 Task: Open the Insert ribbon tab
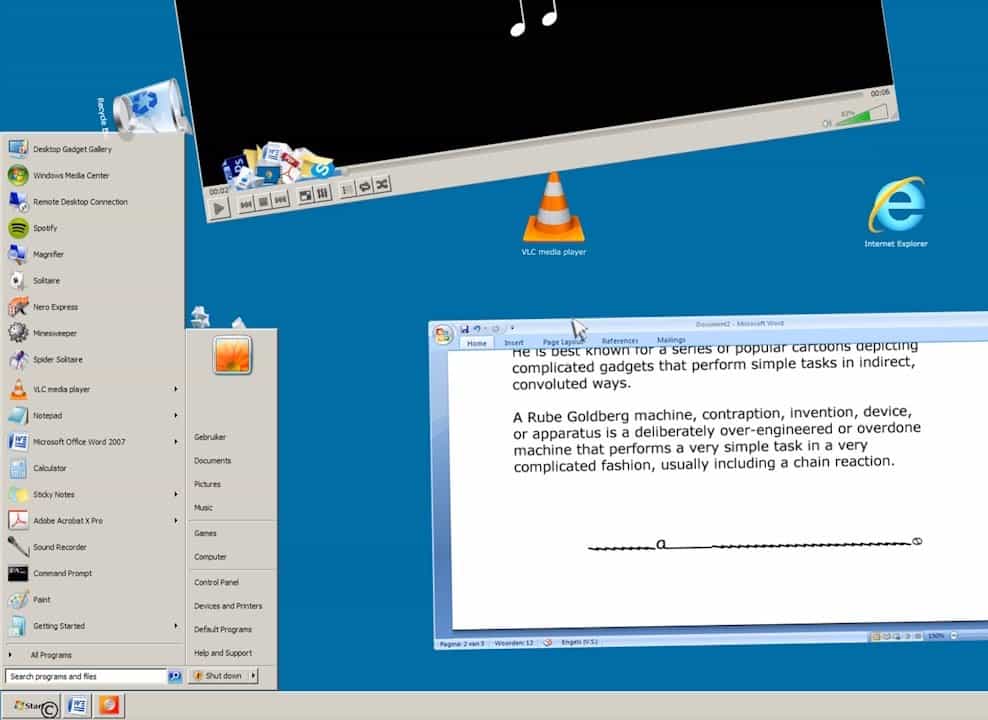pos(514,343)
